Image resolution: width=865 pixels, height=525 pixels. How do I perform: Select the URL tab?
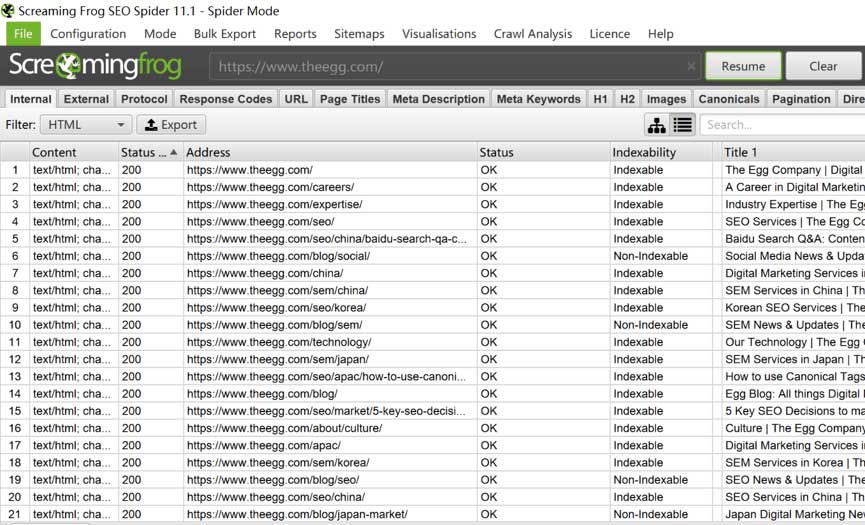[x=296, y=99]
